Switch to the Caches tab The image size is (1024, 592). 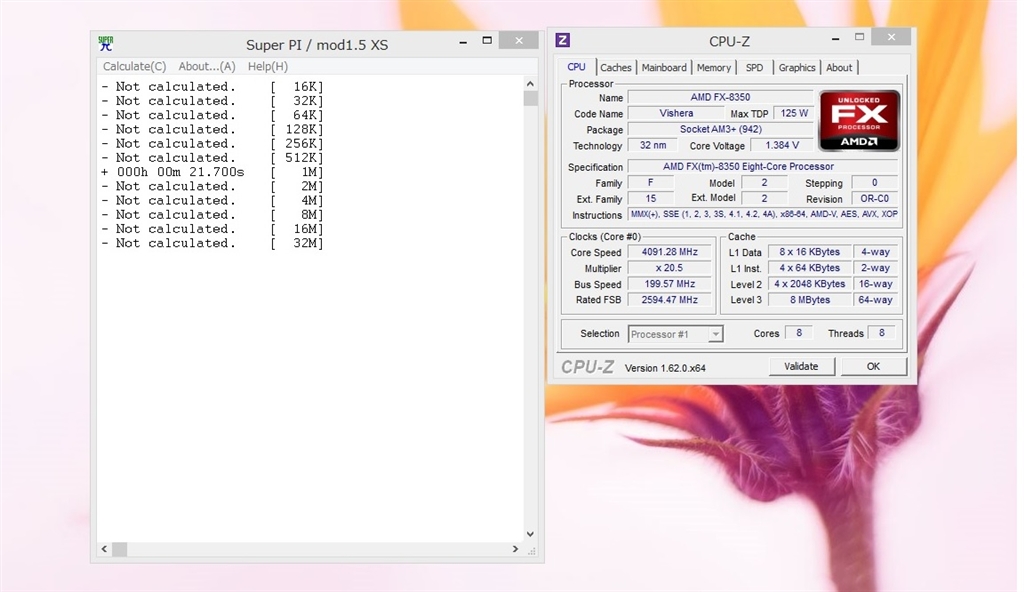[x=616, y=68]
